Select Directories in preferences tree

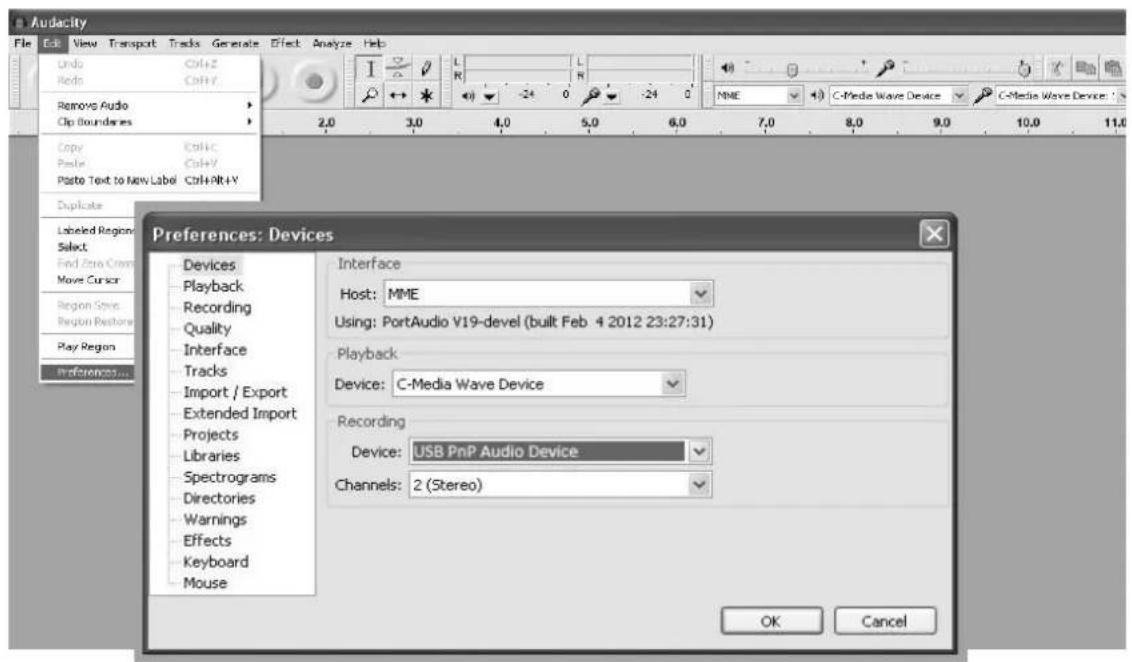pos(219,498)
